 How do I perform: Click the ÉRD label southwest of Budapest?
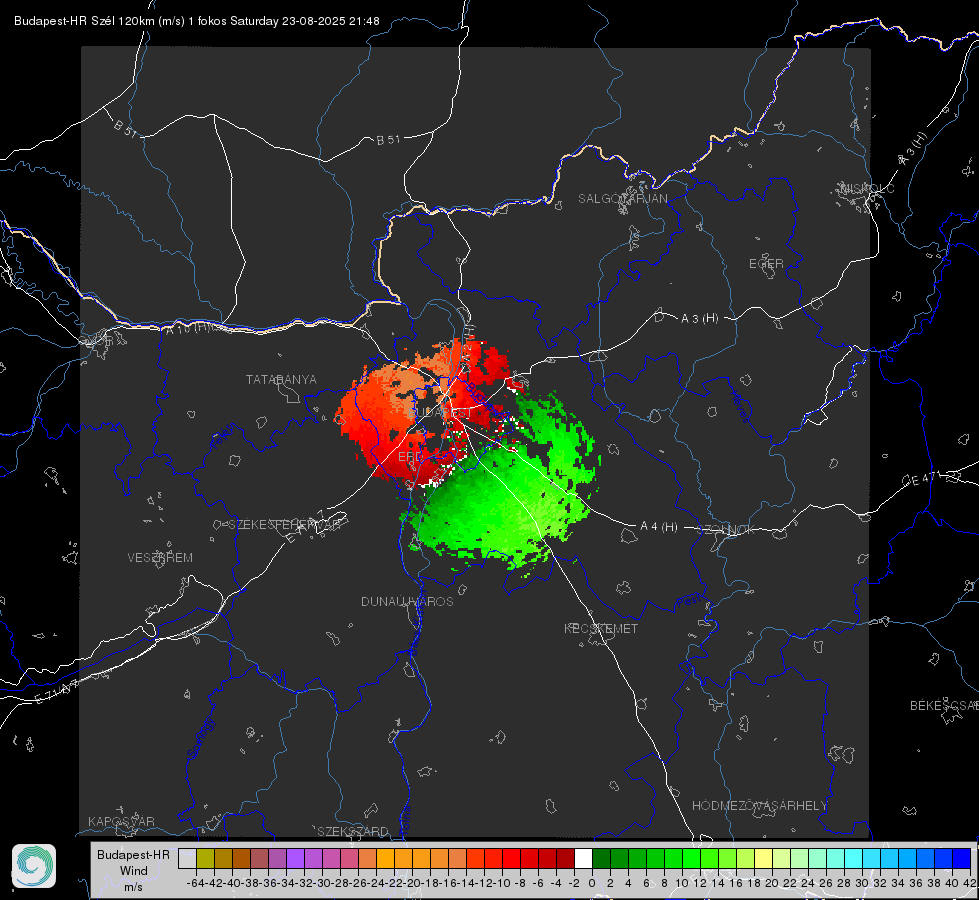tap(410, 457)
